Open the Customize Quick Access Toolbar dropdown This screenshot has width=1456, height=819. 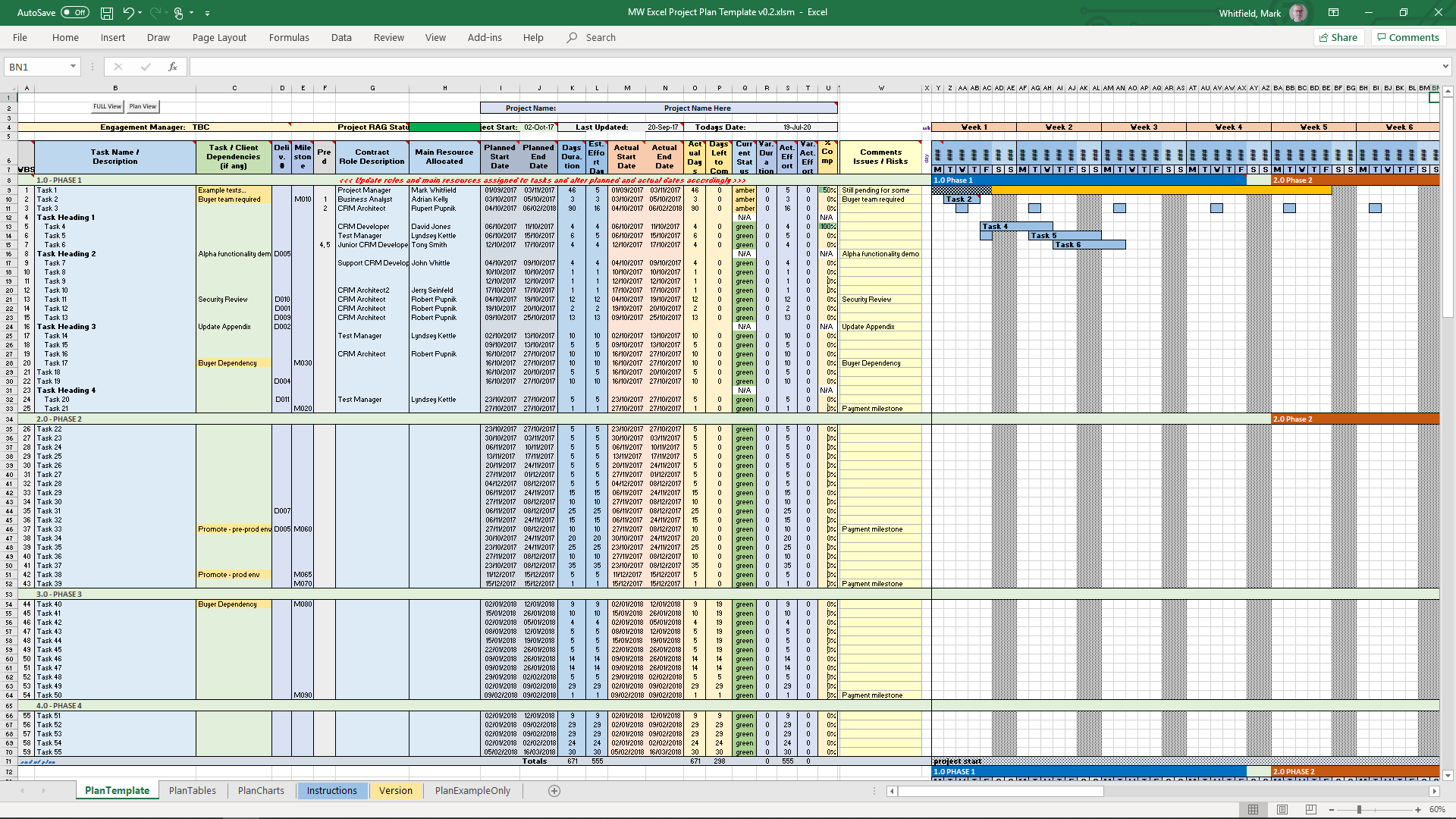[207, 13]
